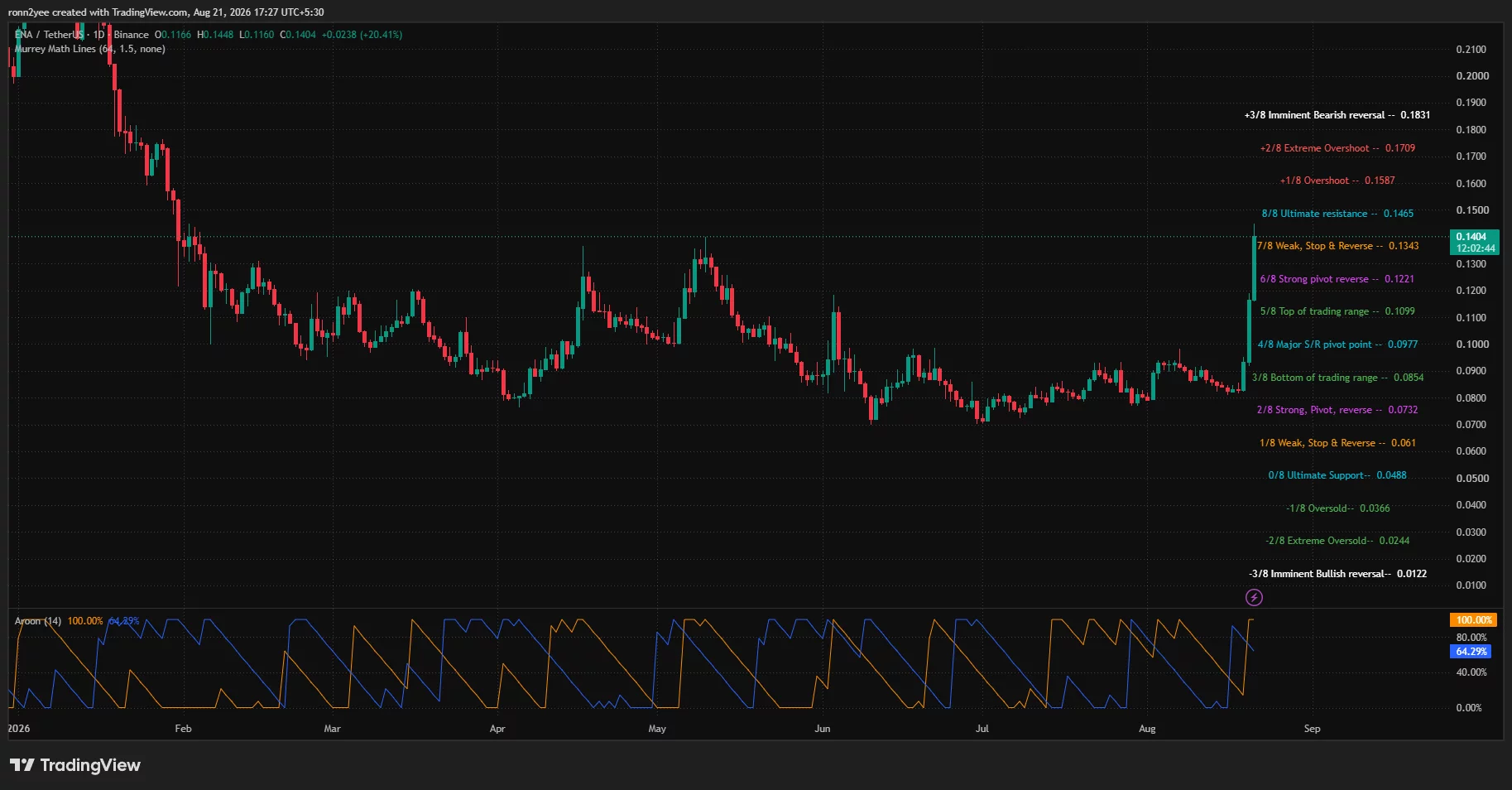Click '2/8 Strong, Pivot, reverse' label
1512x790 pixels.
(1337, 410)
